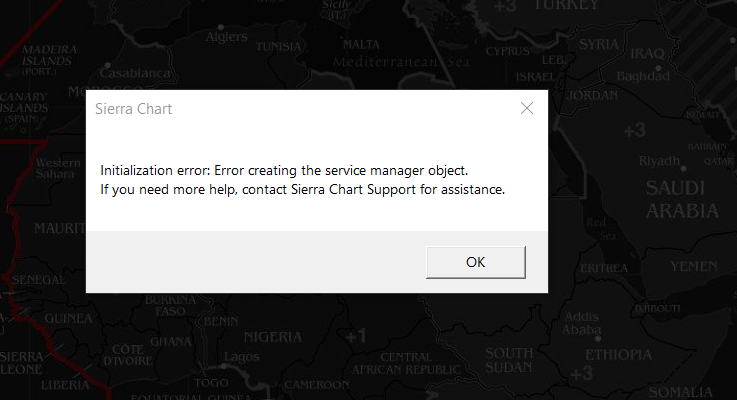
Task: Click the Casablanca city label
Action: (132, 73)
